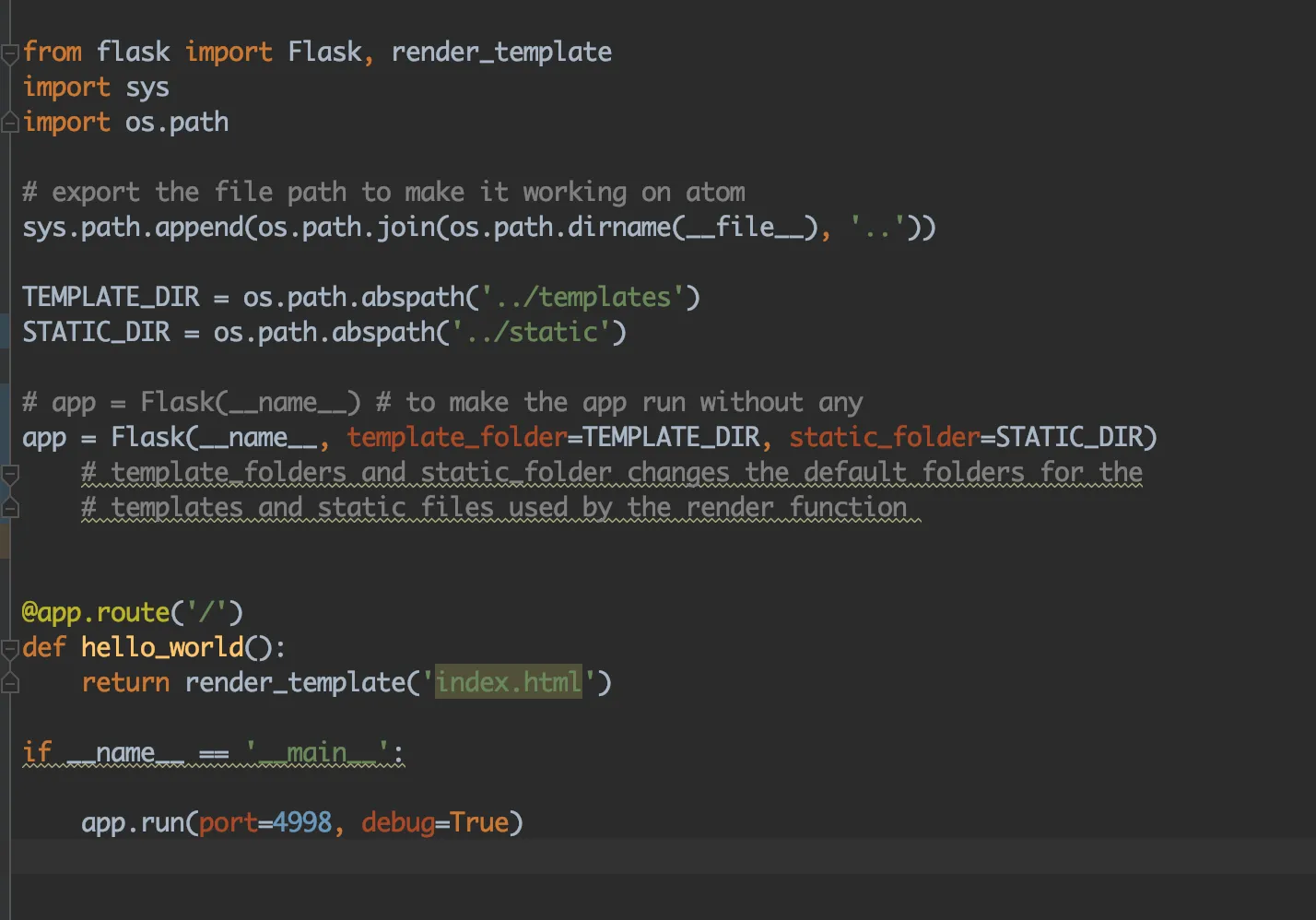Click the 'app' variable in 'app = Flask' line

pos(44,438)
